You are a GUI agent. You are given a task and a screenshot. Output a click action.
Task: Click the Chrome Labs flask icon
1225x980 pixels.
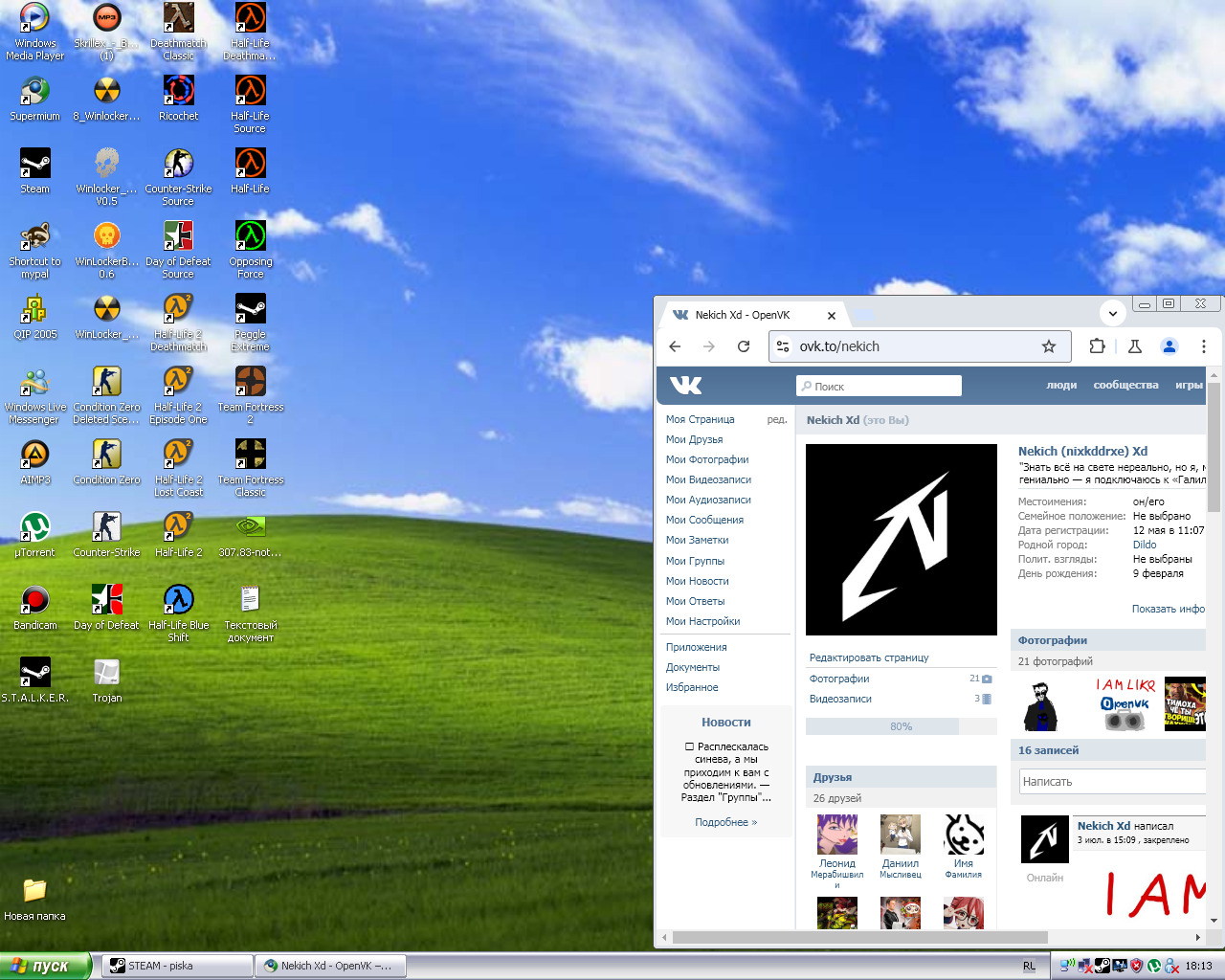pos(1134,346)
